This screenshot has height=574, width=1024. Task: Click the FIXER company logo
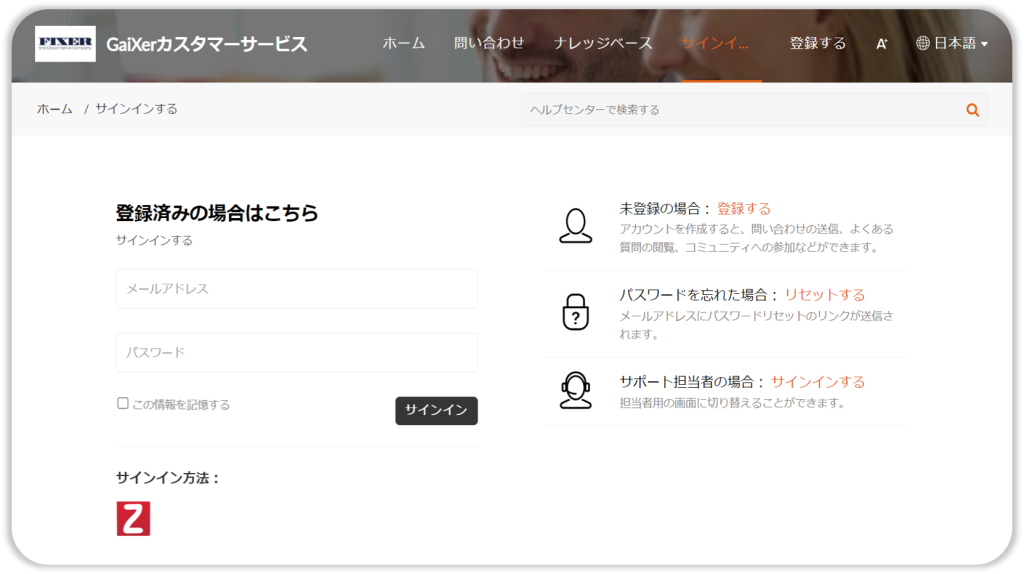65,44
